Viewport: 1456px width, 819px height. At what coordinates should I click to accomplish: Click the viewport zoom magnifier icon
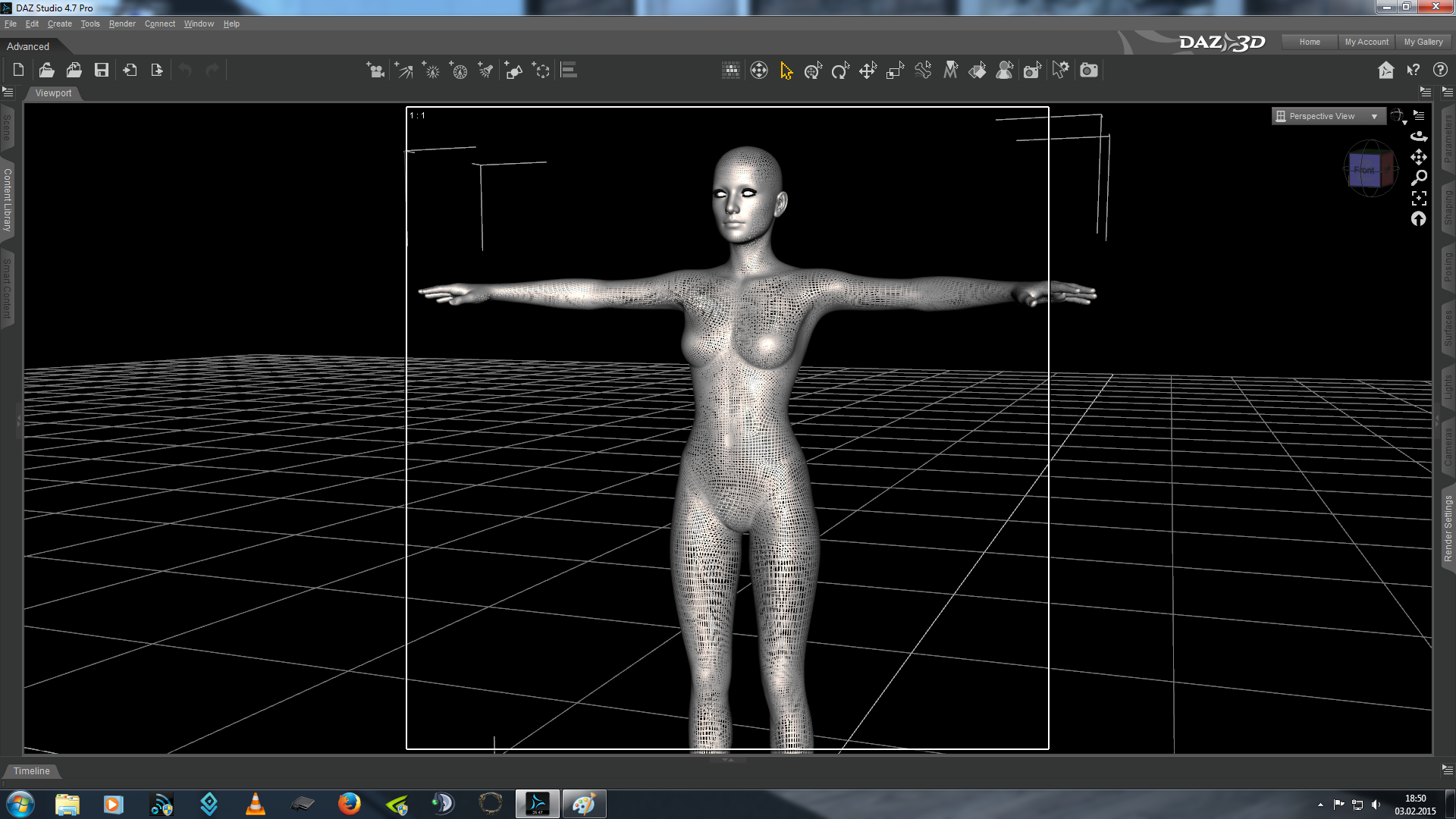[x=1419, y=177]
